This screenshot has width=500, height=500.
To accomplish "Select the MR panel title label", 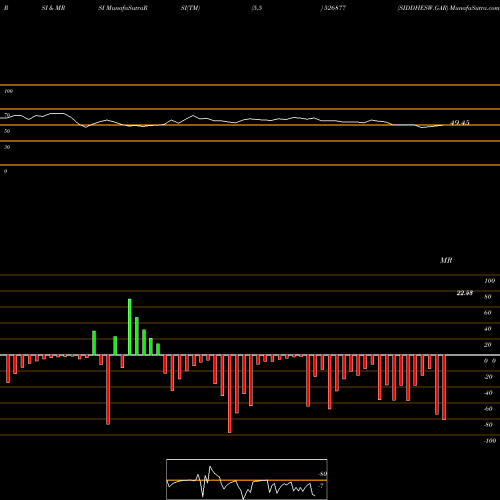I will point(446,260).
